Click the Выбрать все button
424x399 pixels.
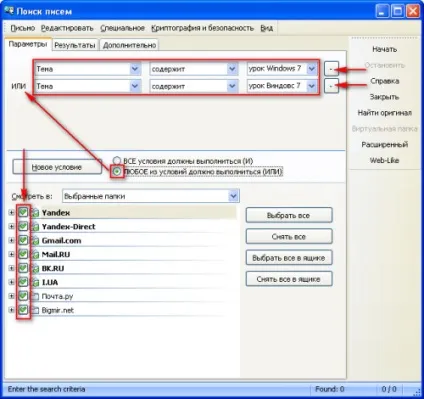(289, 215)
